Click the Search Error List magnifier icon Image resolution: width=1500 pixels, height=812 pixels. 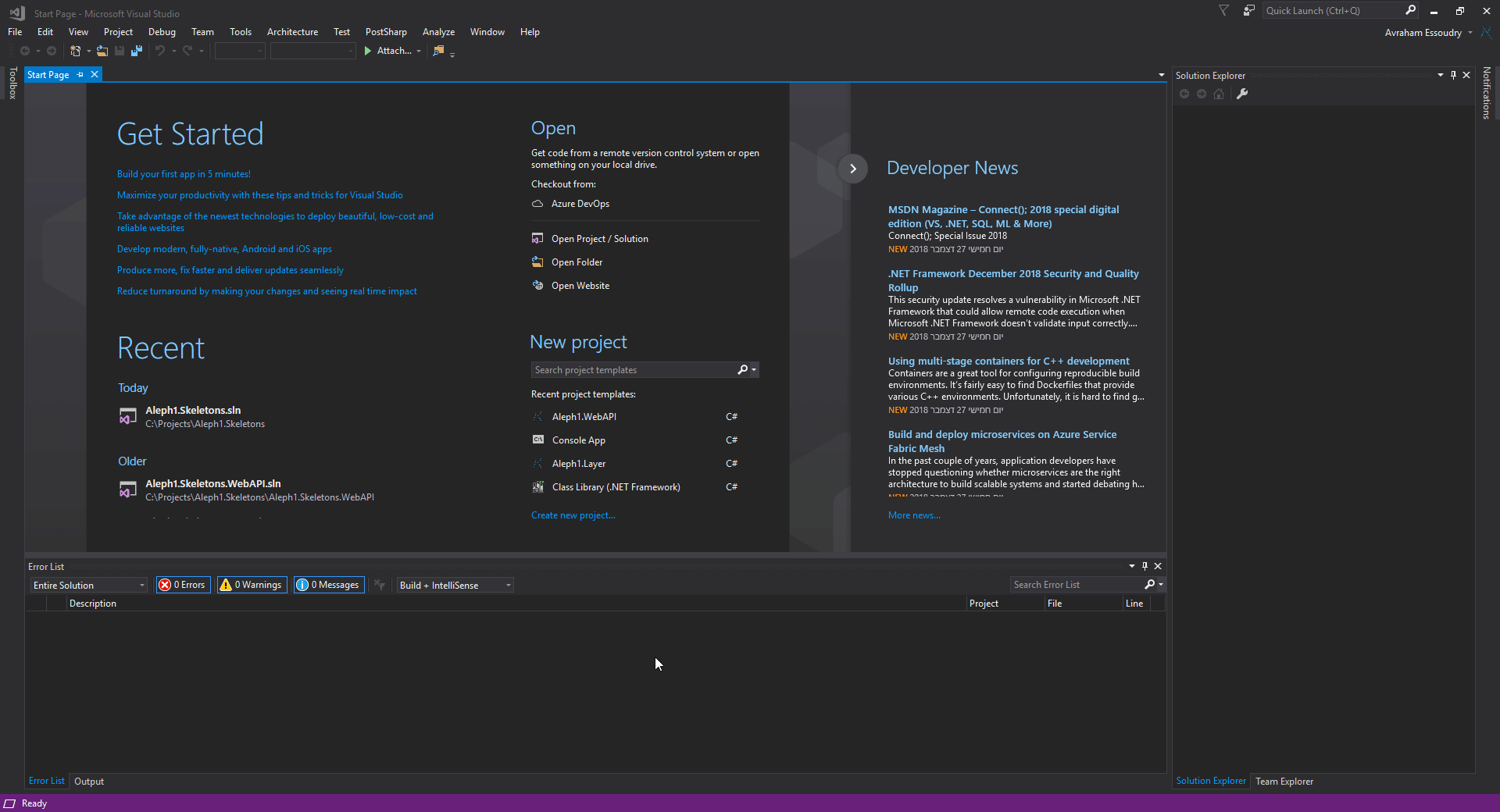[x=1149, y=584]
